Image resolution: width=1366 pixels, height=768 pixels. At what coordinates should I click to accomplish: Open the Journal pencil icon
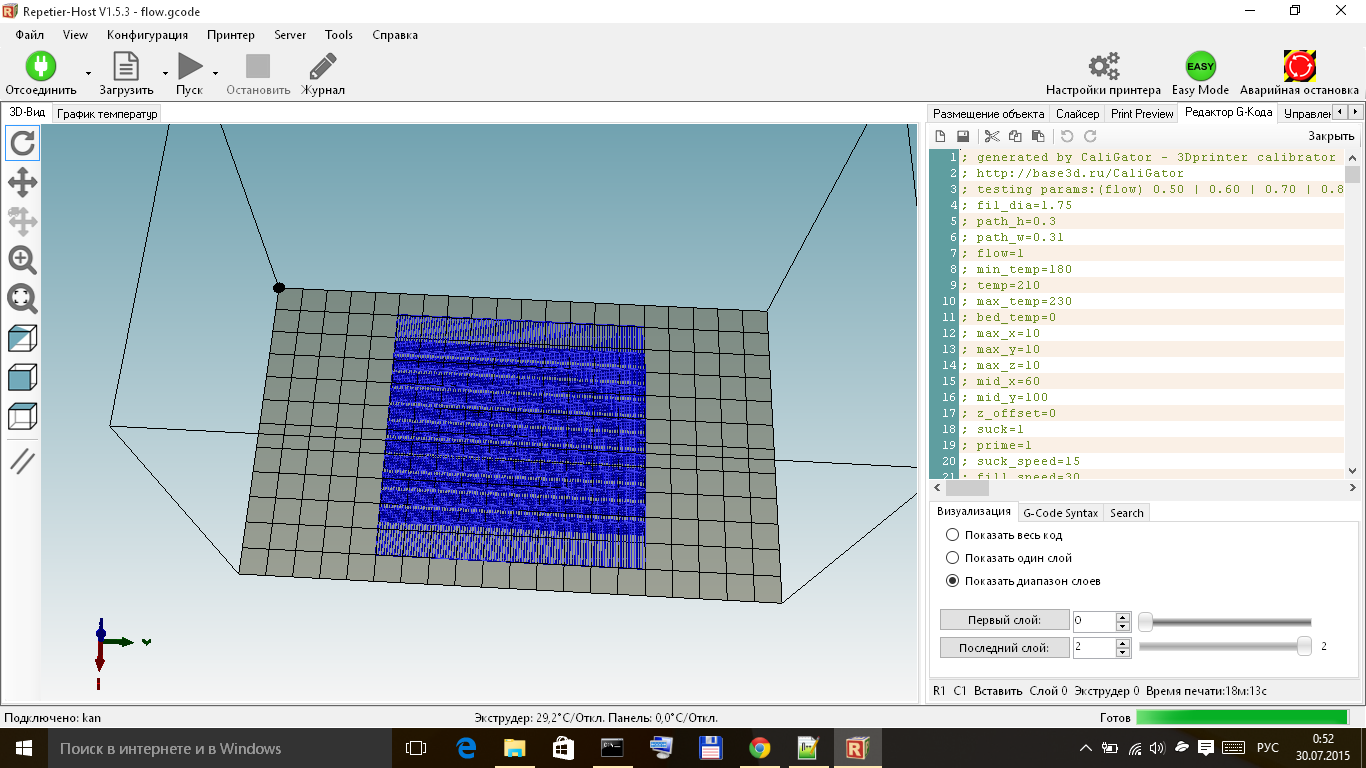pos(323,67)
